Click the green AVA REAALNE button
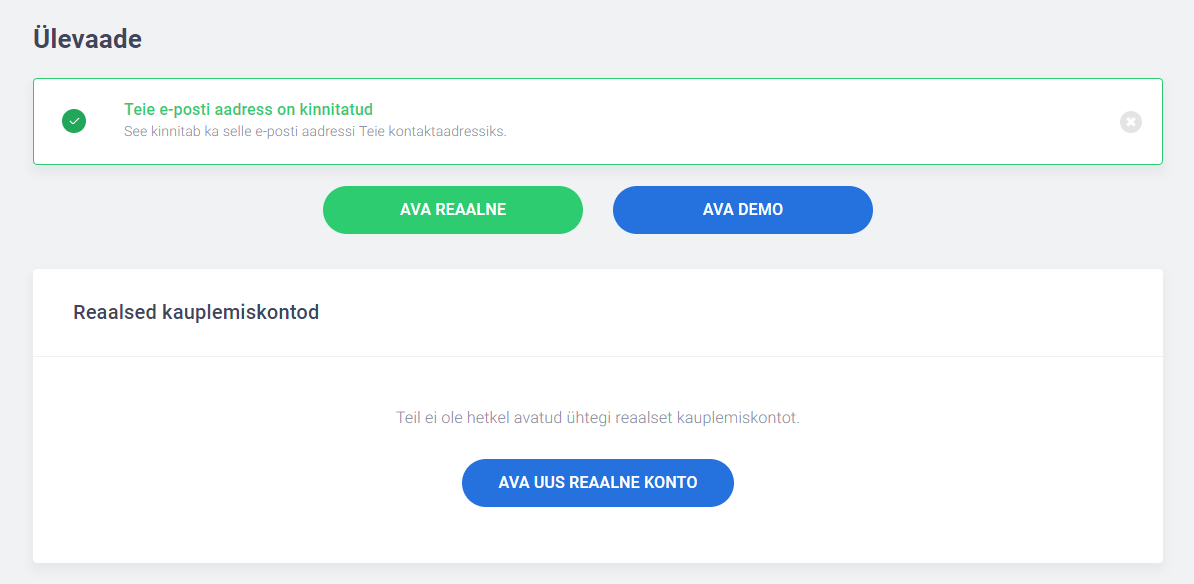The width and height of the screenshot is (1194, 584). pyautogui.click(x=453, y=209)
